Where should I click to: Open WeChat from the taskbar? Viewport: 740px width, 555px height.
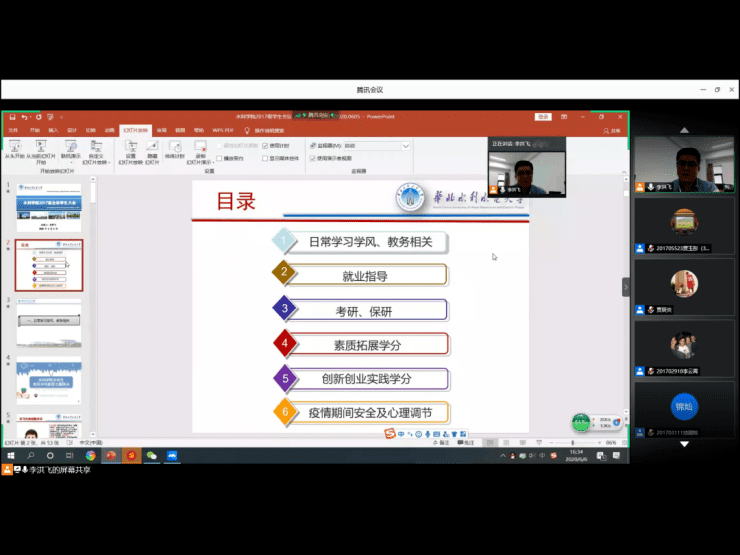point(152,455)
